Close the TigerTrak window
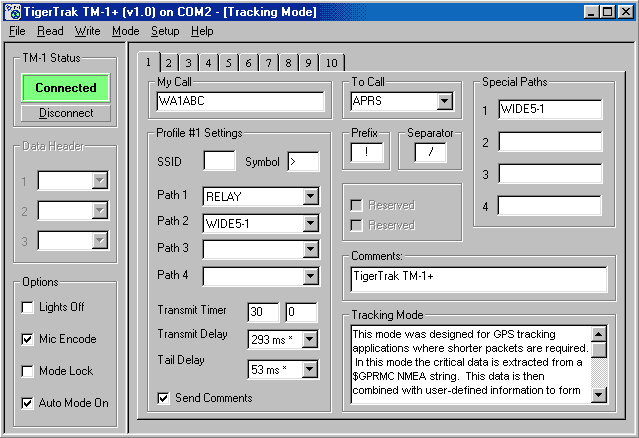 pos(626,12)
